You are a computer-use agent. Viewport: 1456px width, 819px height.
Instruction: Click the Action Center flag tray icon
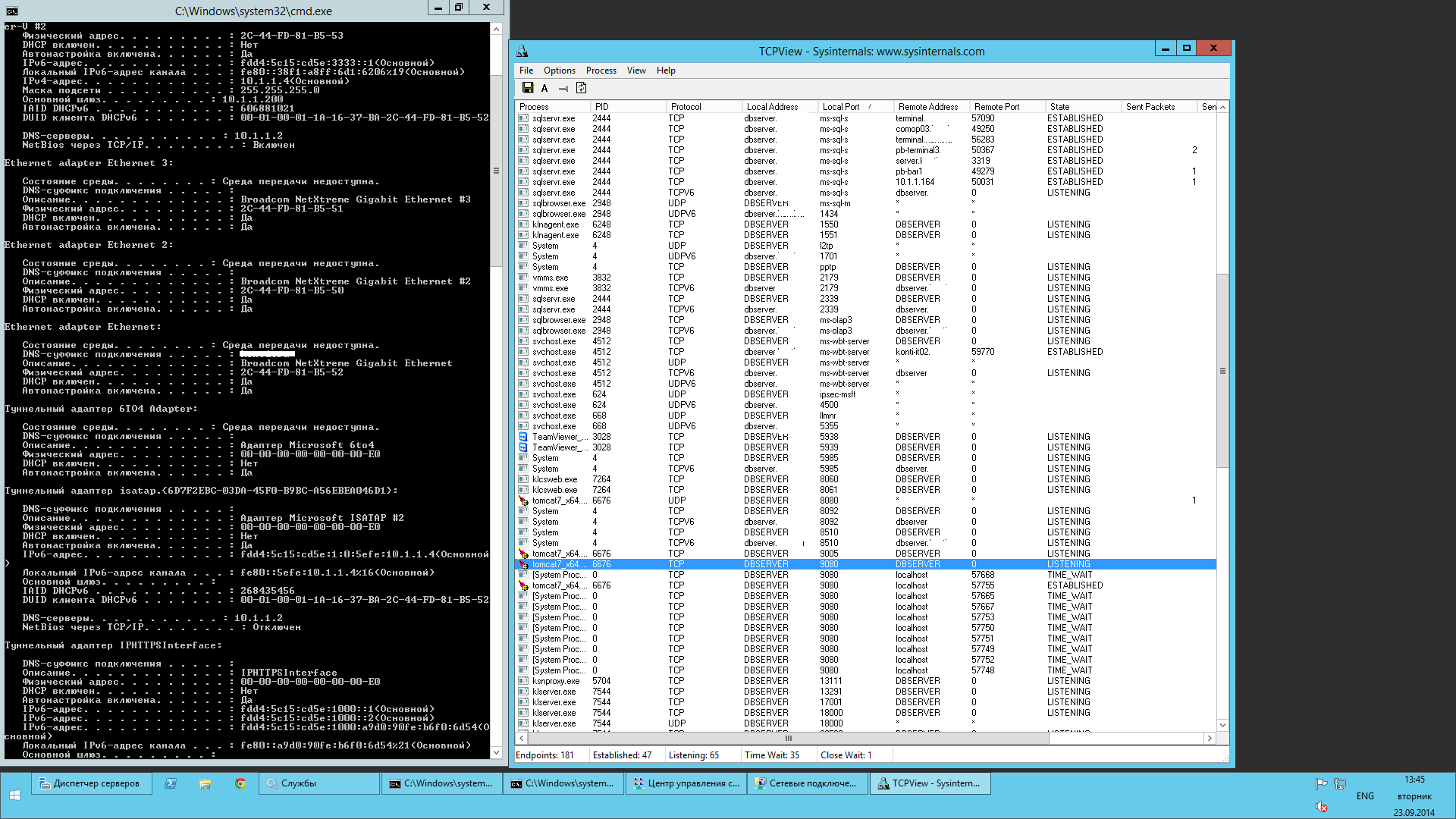(x=1321, y=783)
